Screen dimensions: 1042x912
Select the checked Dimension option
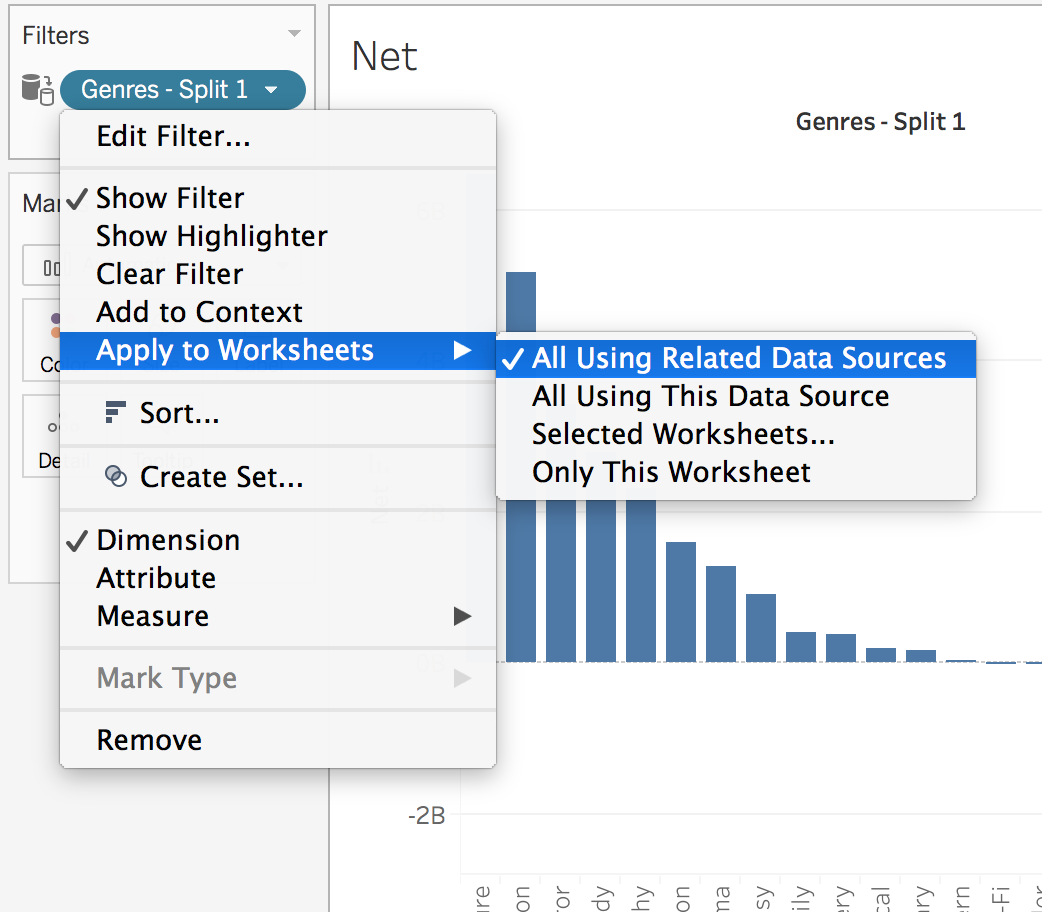click(x=167, y=540)
